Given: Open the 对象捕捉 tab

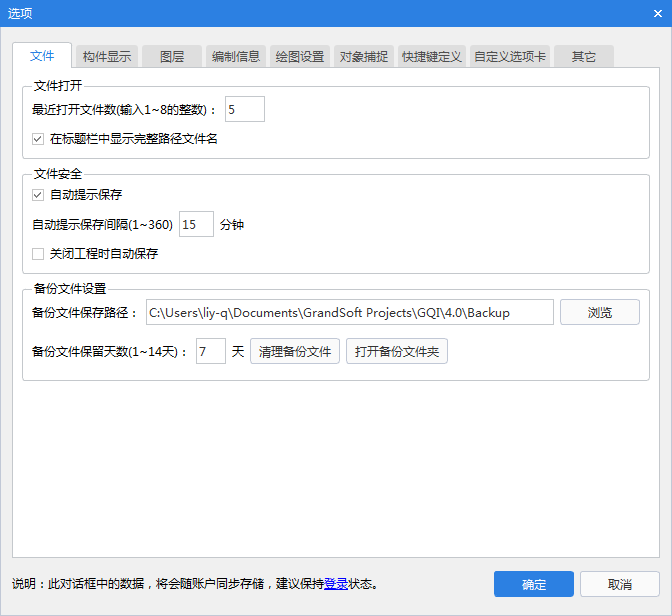Looking at the screenshot, I should click(x=363, y=57).
